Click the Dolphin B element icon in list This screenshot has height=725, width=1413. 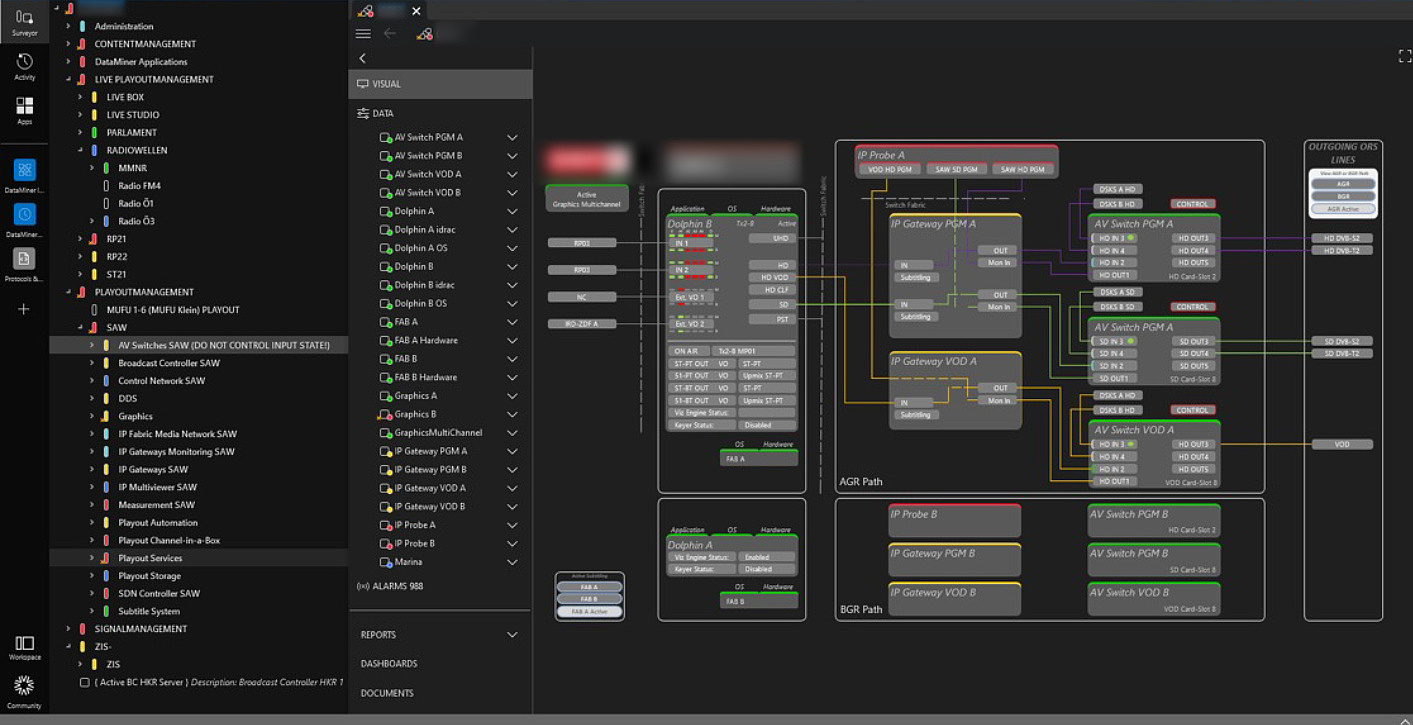tap(385, 267)
